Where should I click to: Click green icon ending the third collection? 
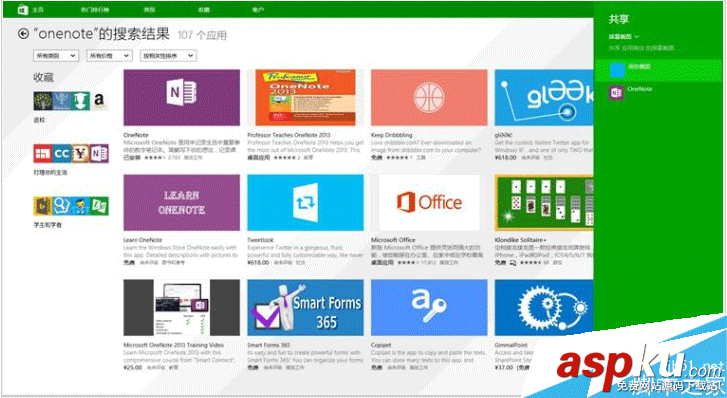(99, 206)
